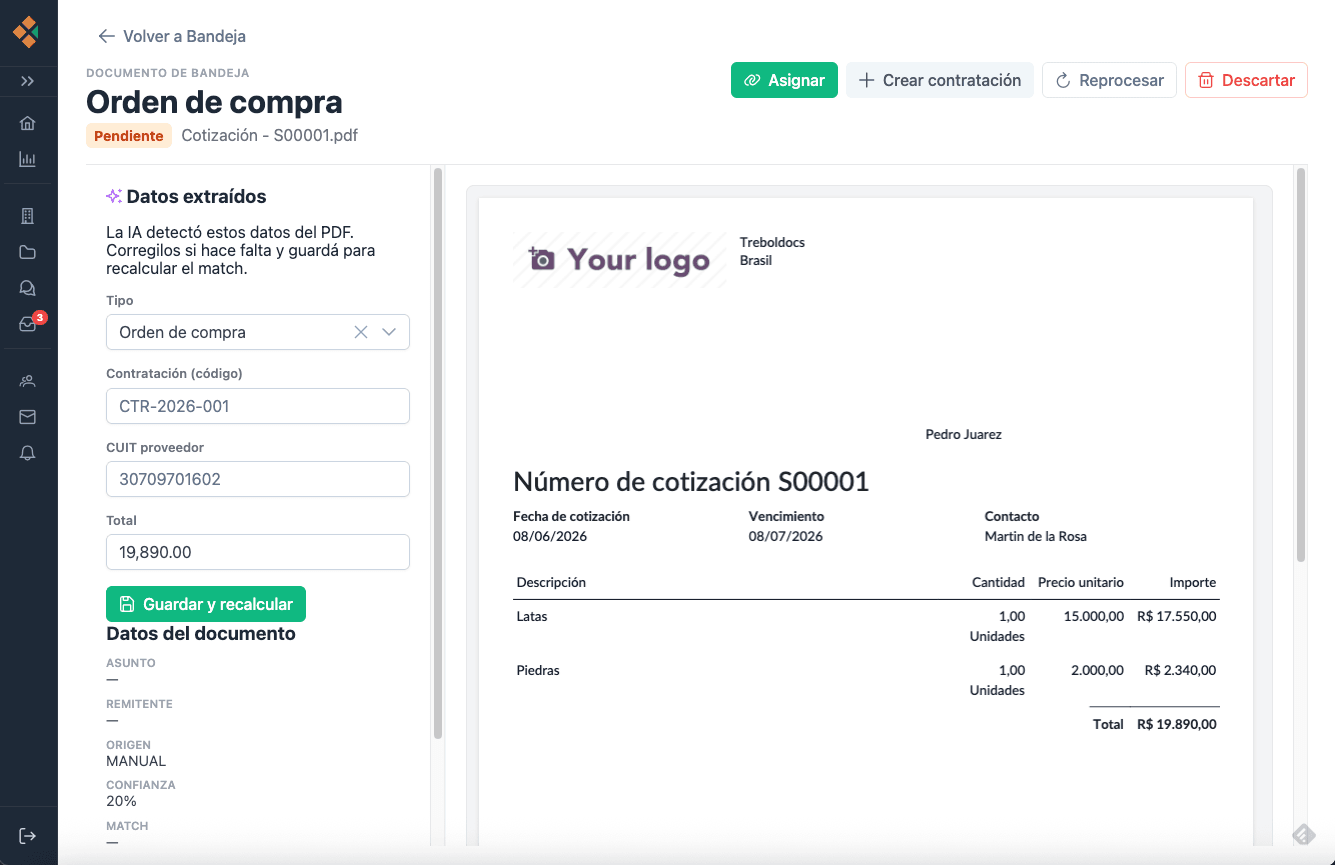Viewport: 1335px width, 865px height.
Task: Click the Treboldocs company name
Action: [772, 242]
